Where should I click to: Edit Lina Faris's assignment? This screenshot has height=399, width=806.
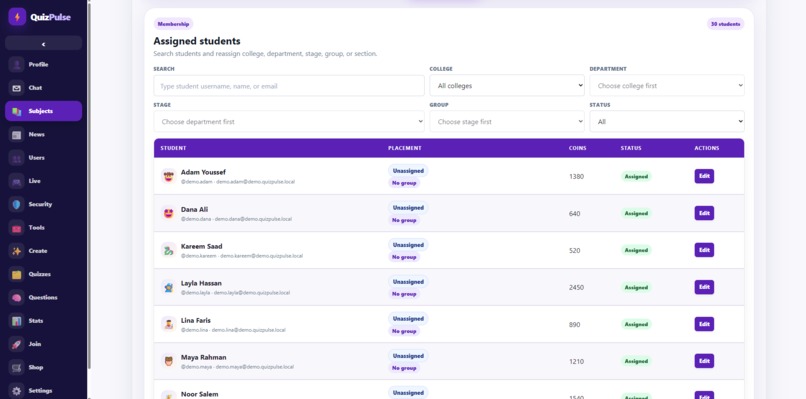tap(704, 324)
